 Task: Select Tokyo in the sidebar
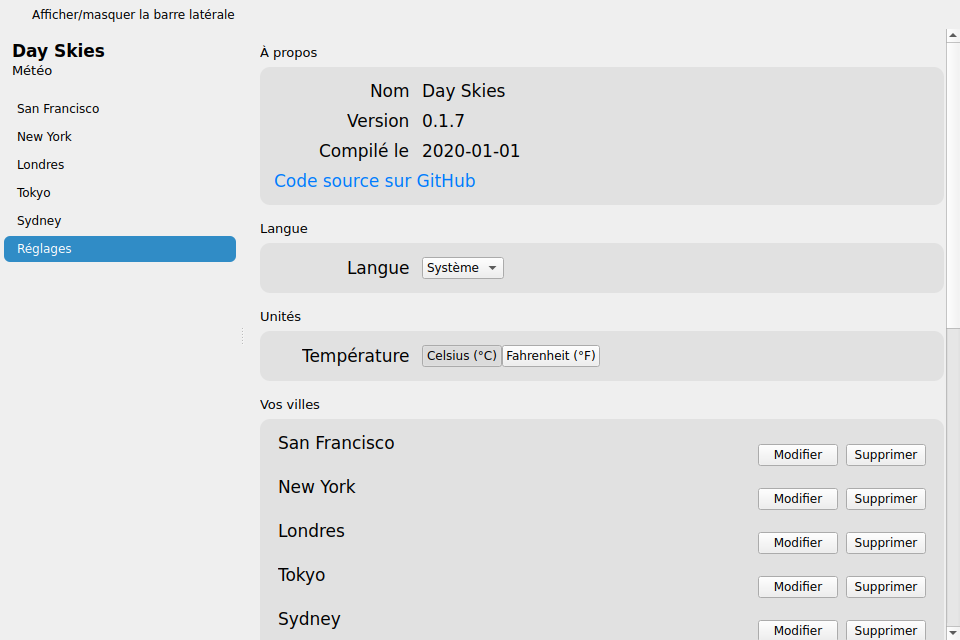click(x=120, y=193)
